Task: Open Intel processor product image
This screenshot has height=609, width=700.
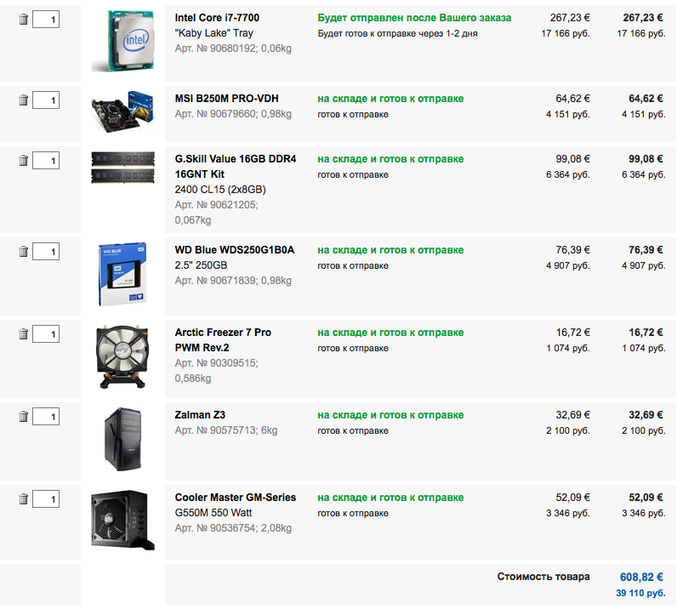Action: 123,41
